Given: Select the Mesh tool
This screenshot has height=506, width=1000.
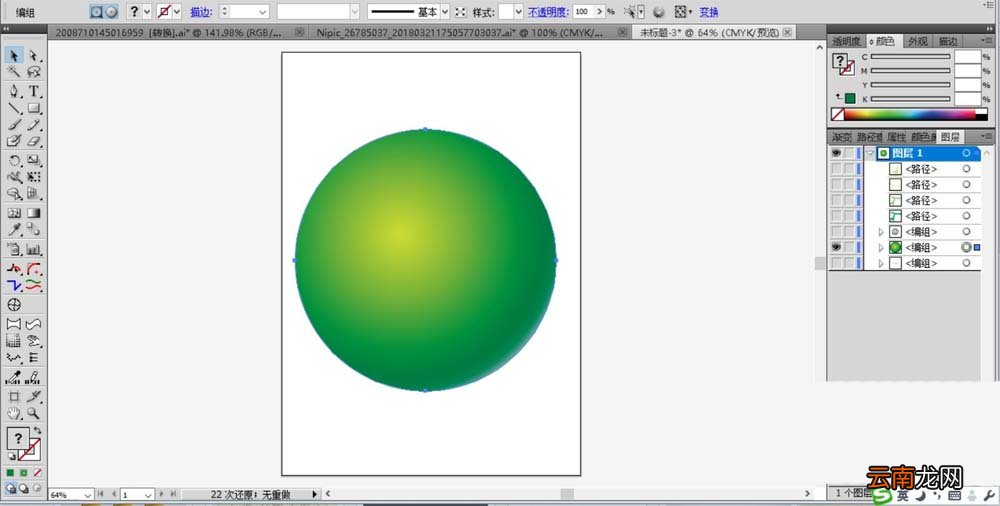Looking at the screenshot, I should click(x=14, y=213).
